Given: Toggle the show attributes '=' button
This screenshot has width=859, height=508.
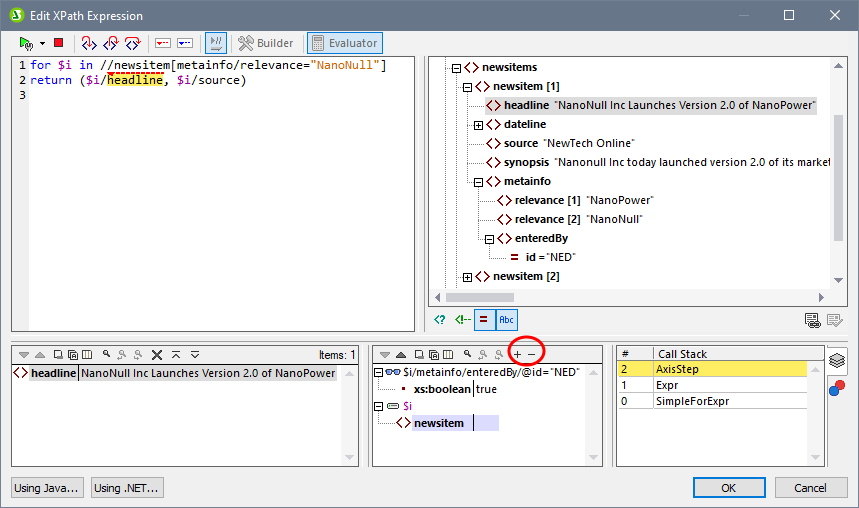Looking at the screenshot, I should (484, 320).
